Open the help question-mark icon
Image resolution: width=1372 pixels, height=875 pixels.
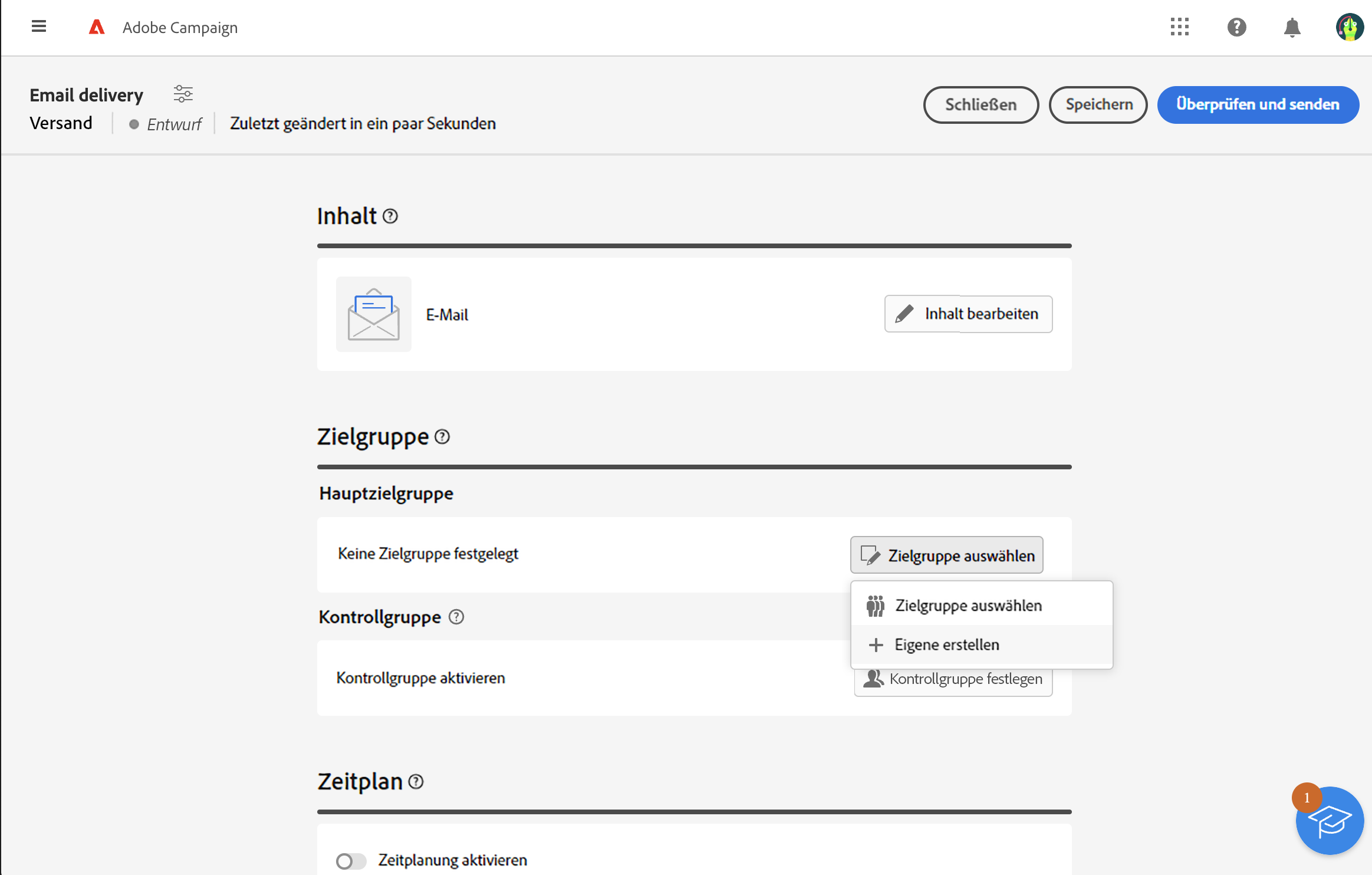[1236, 27]
